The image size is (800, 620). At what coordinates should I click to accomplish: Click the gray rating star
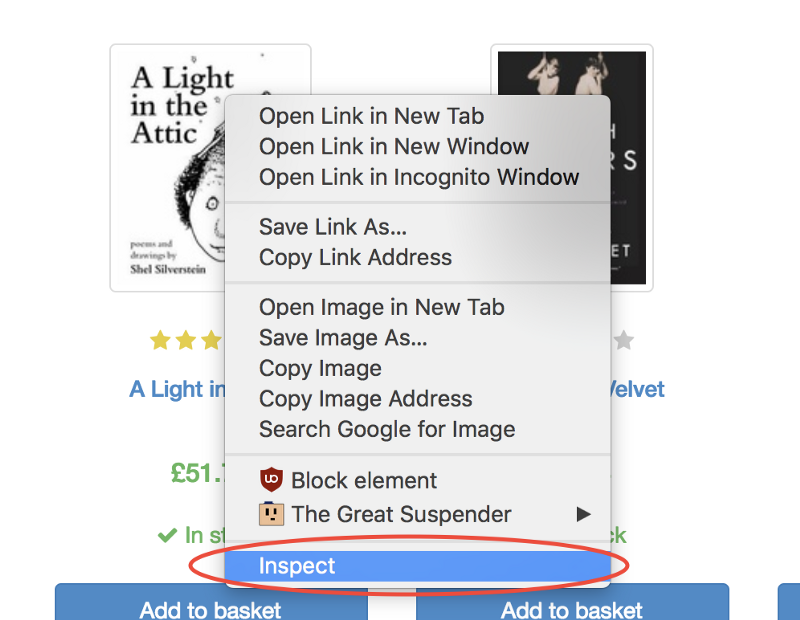(624, 341)
